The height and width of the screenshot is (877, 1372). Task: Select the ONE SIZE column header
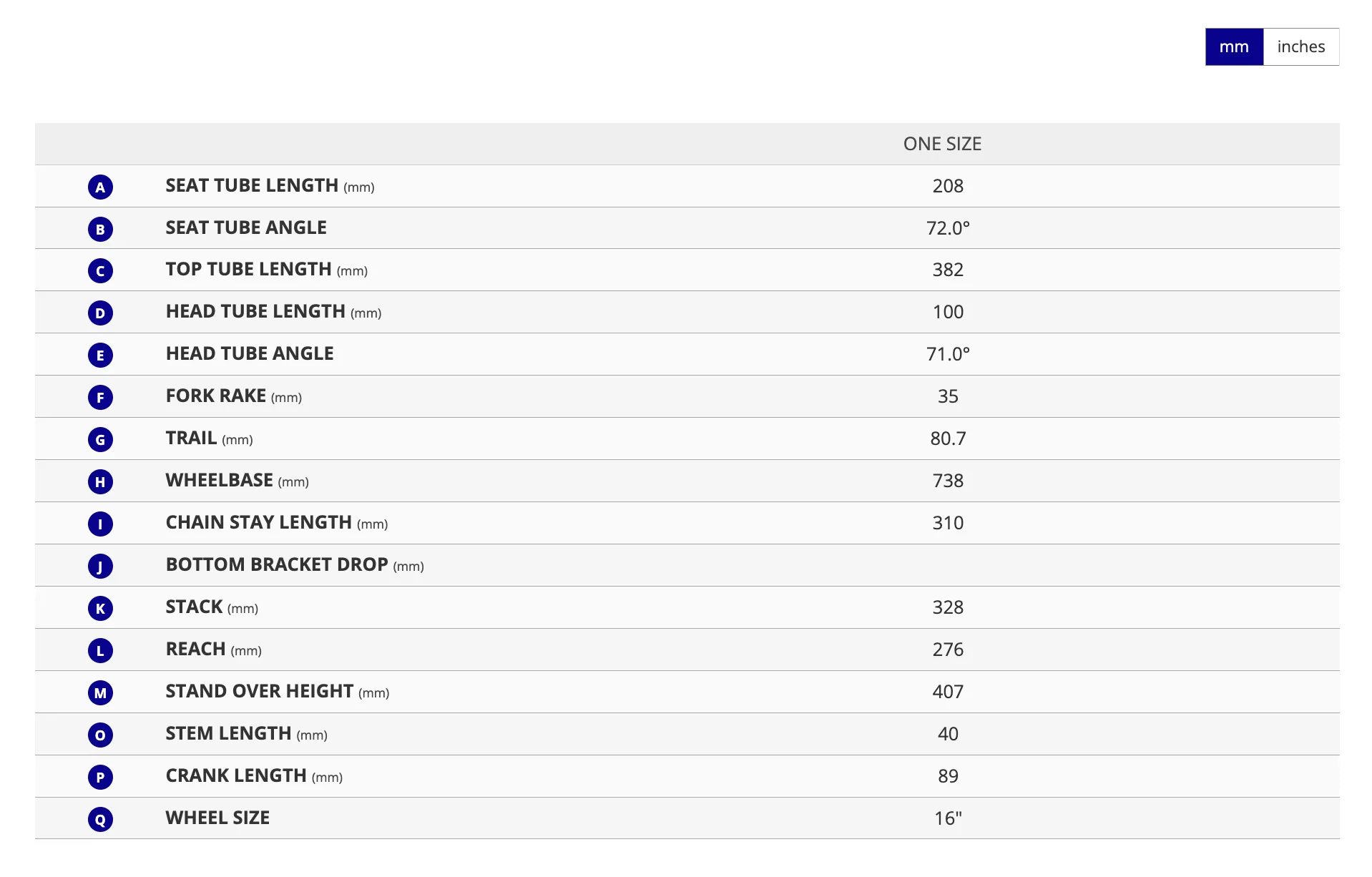tap(942, 144)
